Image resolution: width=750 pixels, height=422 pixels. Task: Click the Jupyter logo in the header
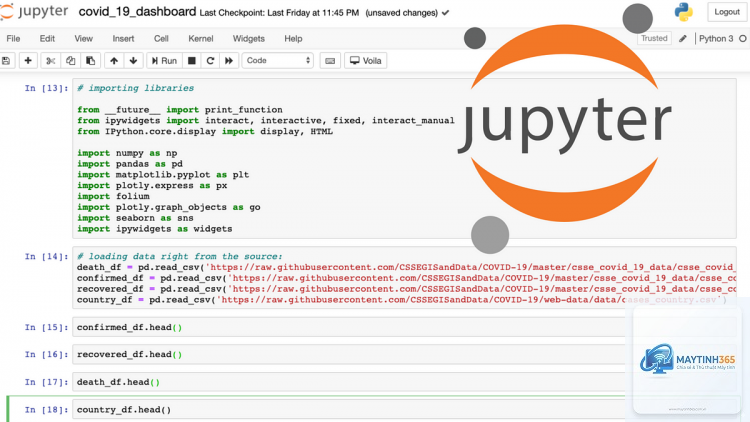(x=33, y=12)
